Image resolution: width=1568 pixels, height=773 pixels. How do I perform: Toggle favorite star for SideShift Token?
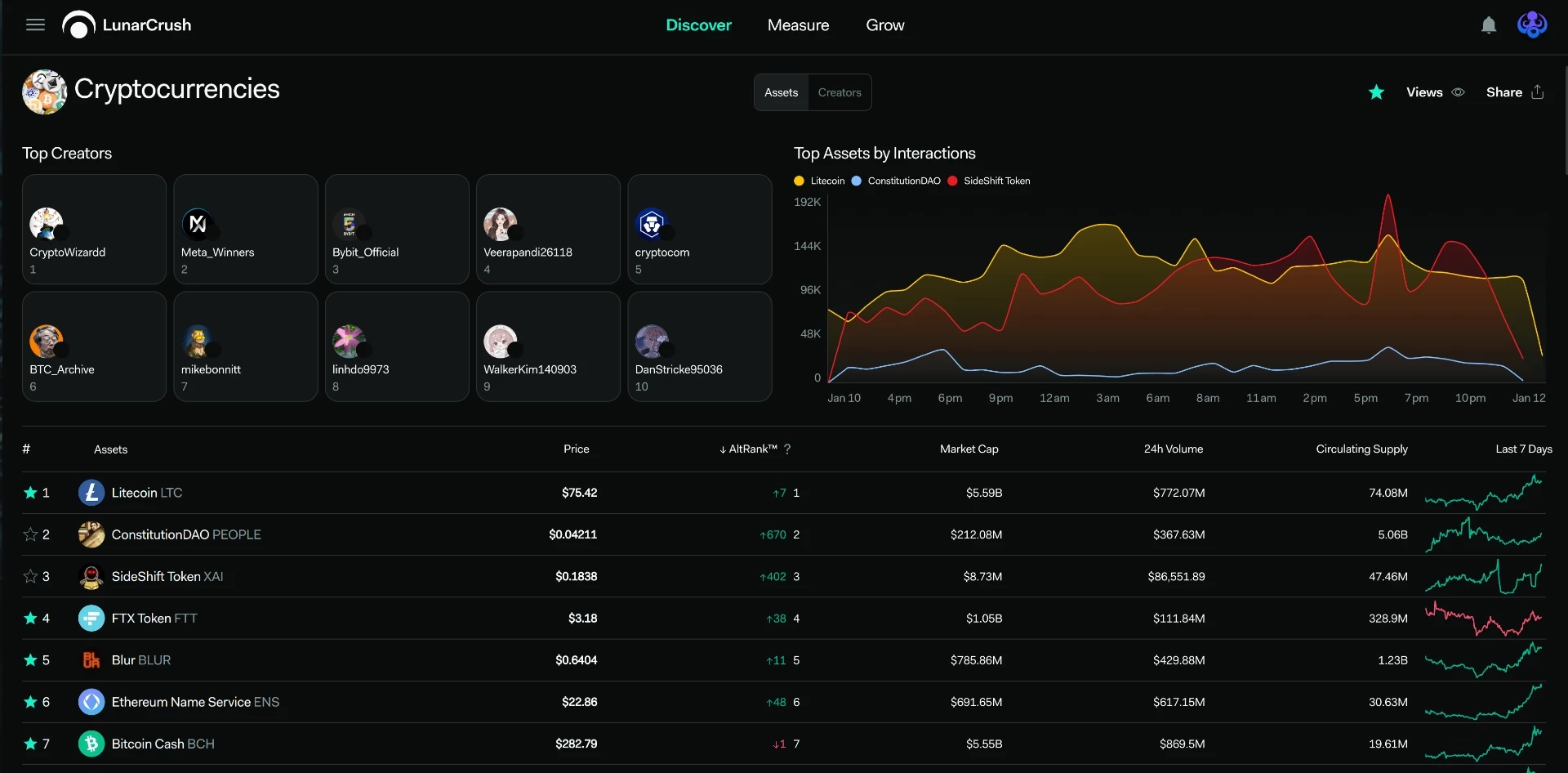point(30,576)
